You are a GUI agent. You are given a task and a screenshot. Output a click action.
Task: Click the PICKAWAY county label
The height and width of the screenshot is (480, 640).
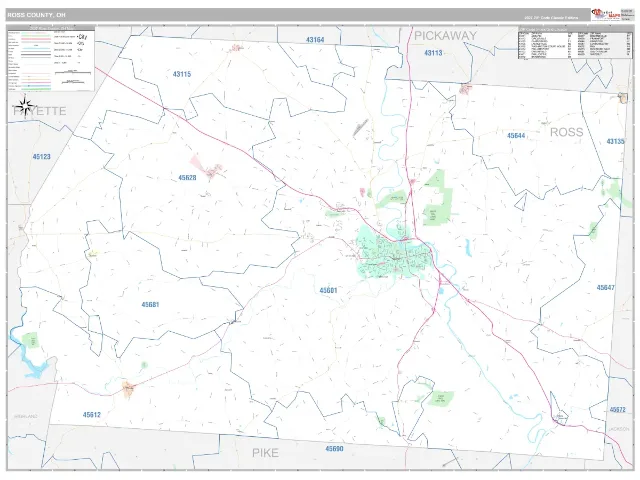[x=445, y=36]
